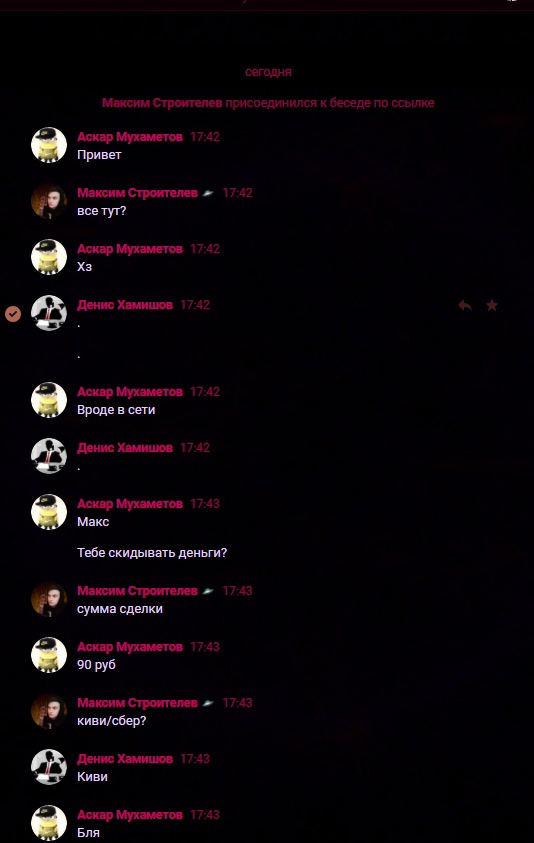Select the message 'Тебе скидывать деньги?'
This screenshot has height=843, width=534.
coord(152,553)
